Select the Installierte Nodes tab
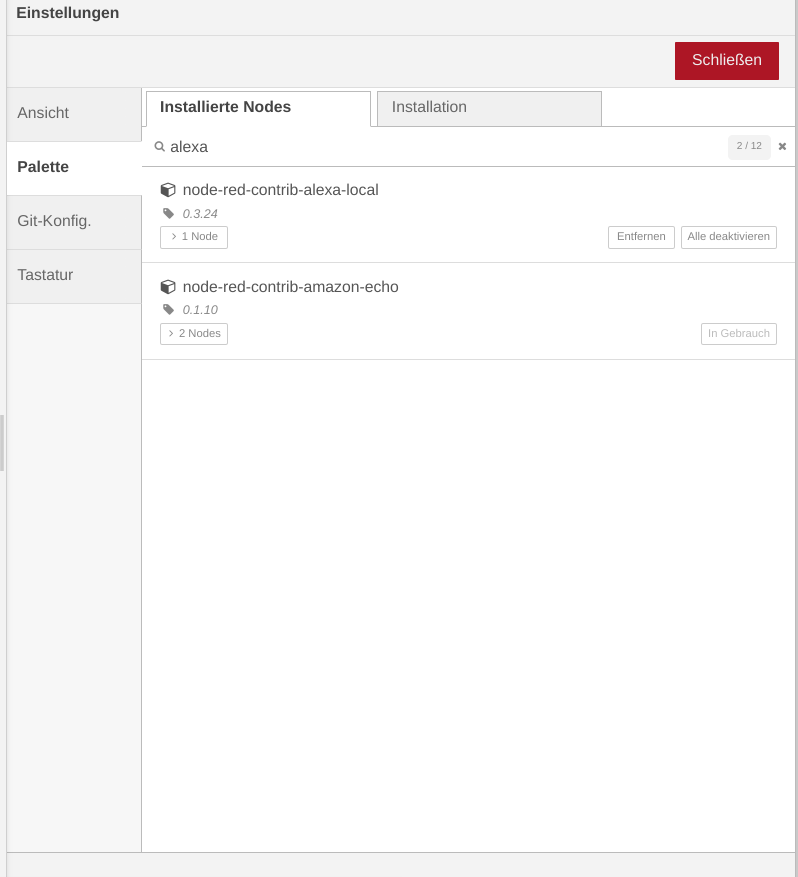The height and width of the screenshot is (877, 798). point(258,109)
